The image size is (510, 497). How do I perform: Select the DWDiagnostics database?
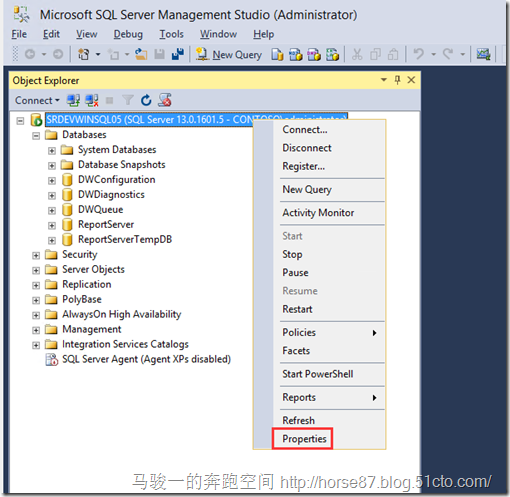pyautogui.click(x=111, y=194)
